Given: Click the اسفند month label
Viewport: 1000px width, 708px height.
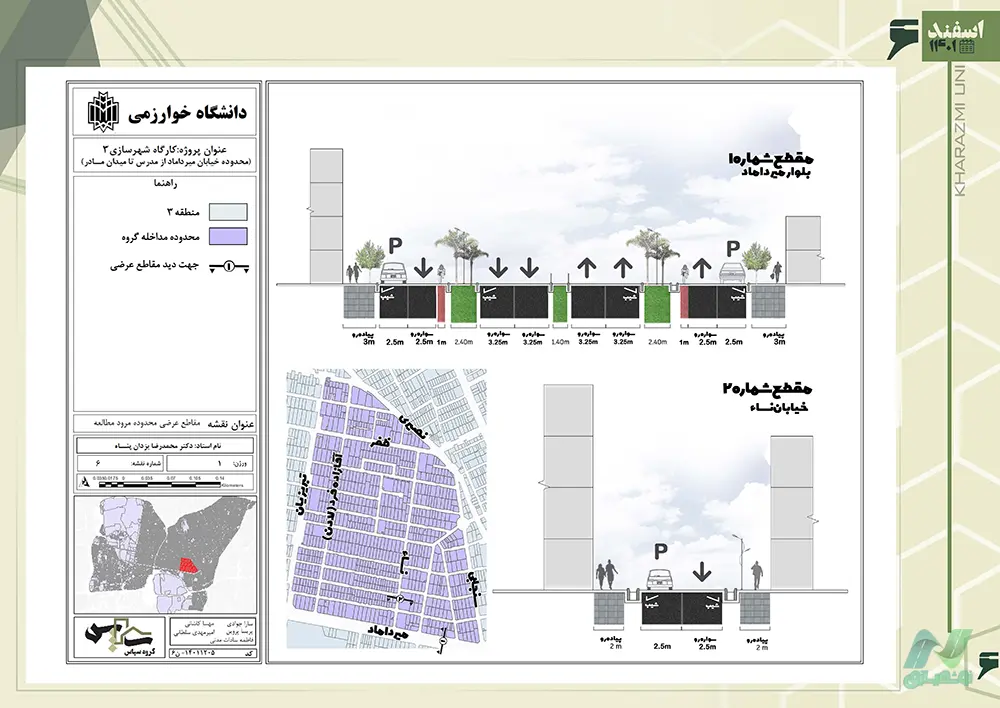Looking at the screenshot, I should (956, 29).
